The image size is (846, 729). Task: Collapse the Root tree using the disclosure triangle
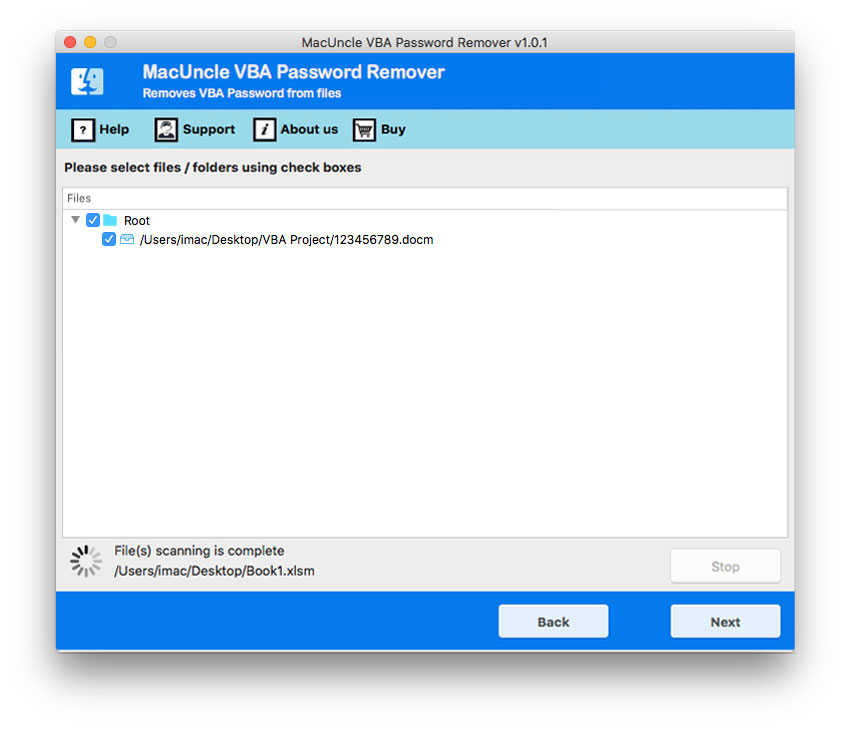pyautogui.click(x=76, y=220)
